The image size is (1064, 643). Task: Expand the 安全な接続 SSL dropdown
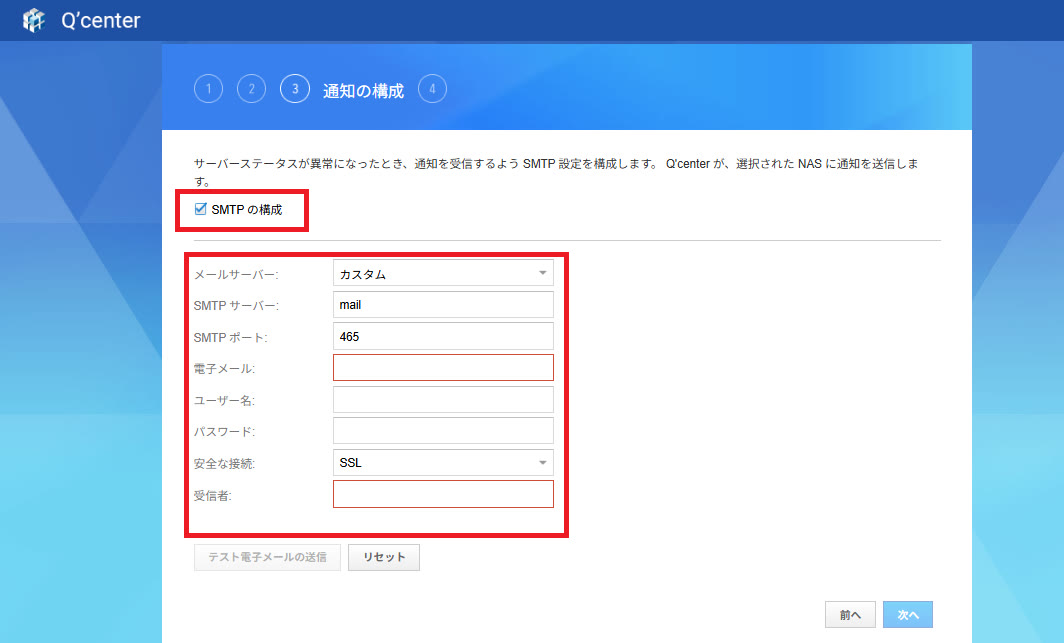(x=442, y=463)
